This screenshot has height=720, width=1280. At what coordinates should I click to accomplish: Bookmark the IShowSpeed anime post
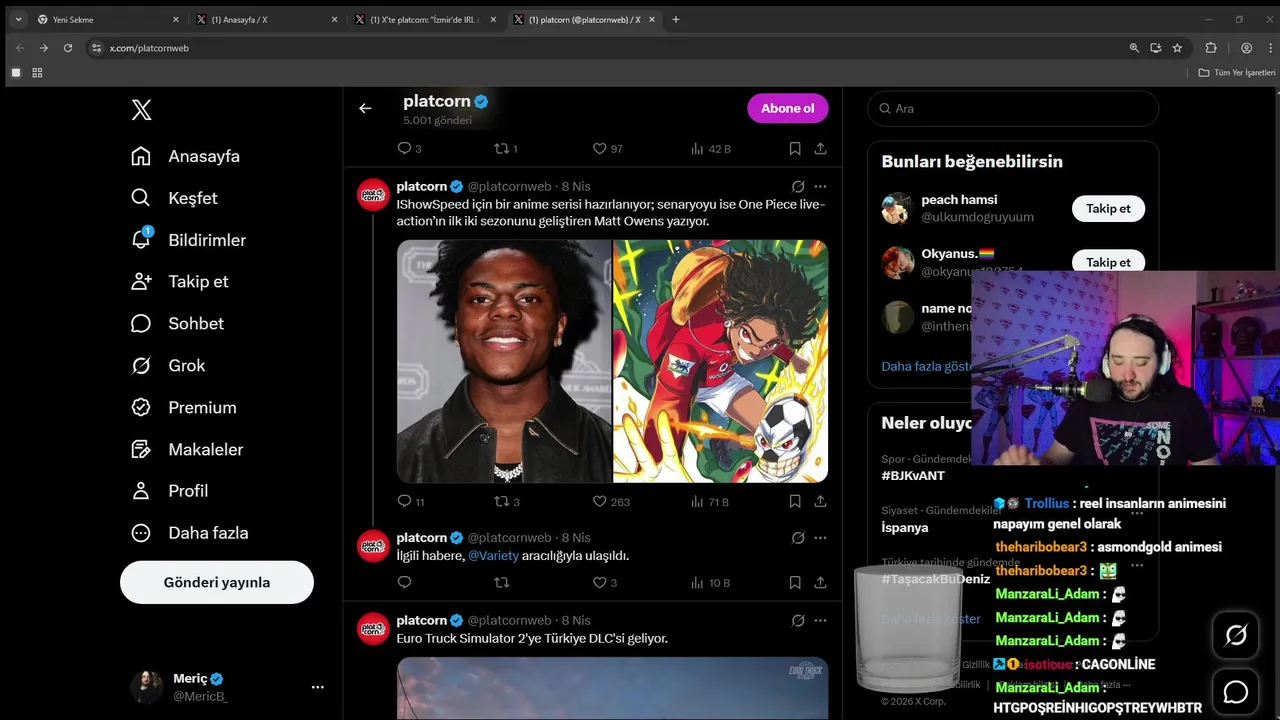(795, 501)
